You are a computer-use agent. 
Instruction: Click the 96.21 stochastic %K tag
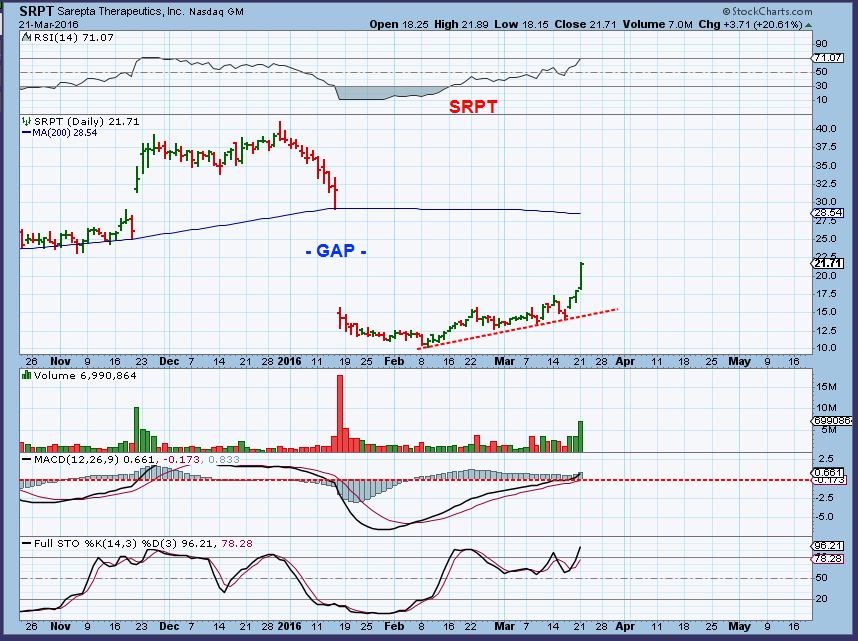pyautogui.click(x=827, y=546)
